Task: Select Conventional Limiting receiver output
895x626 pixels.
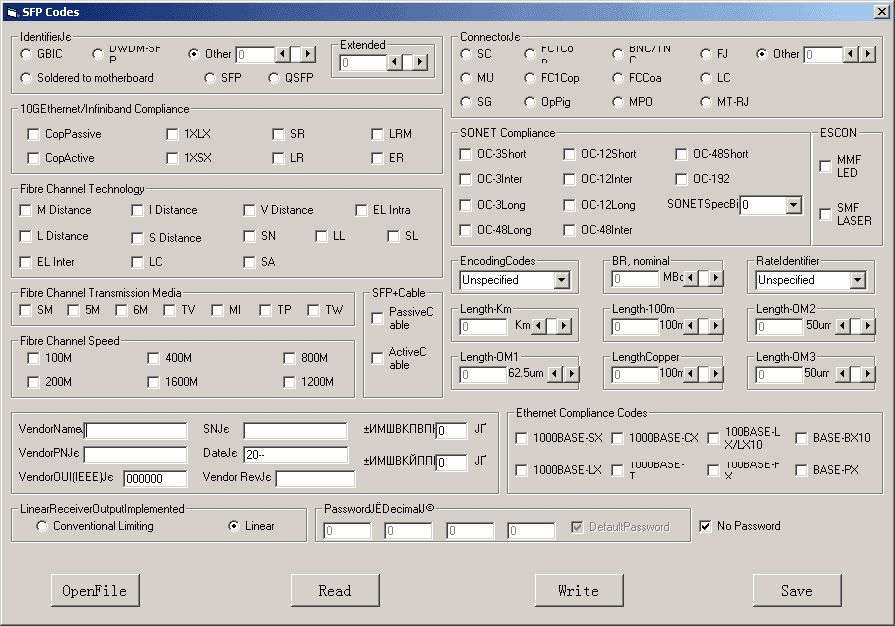Action: click(x=42, y=526)
